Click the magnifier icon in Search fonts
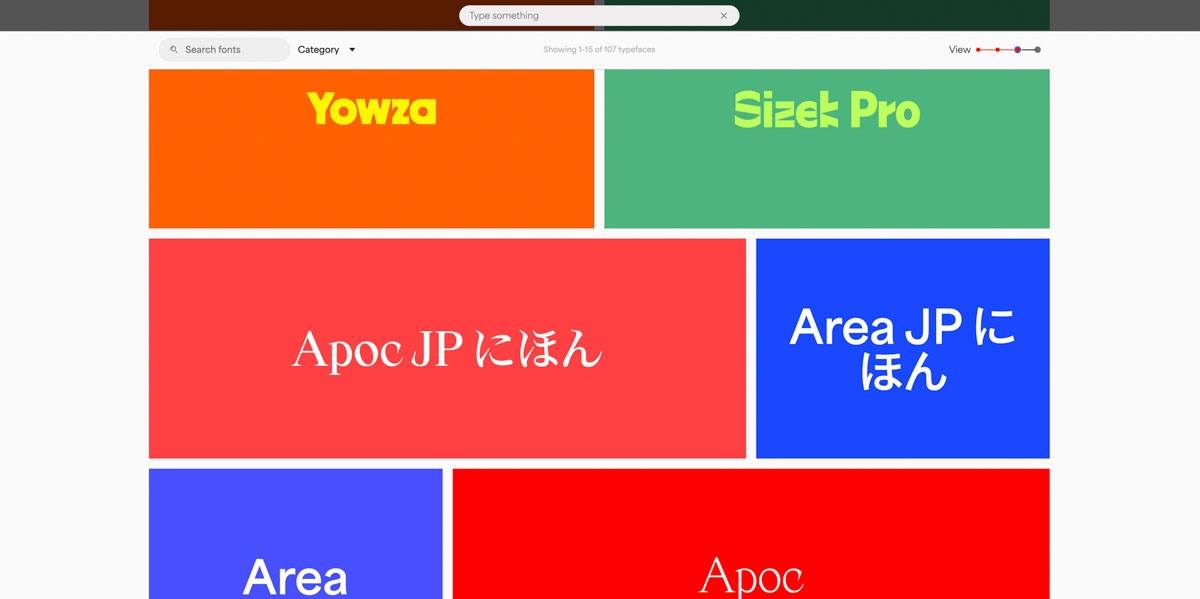 click(x=174, y=50)
